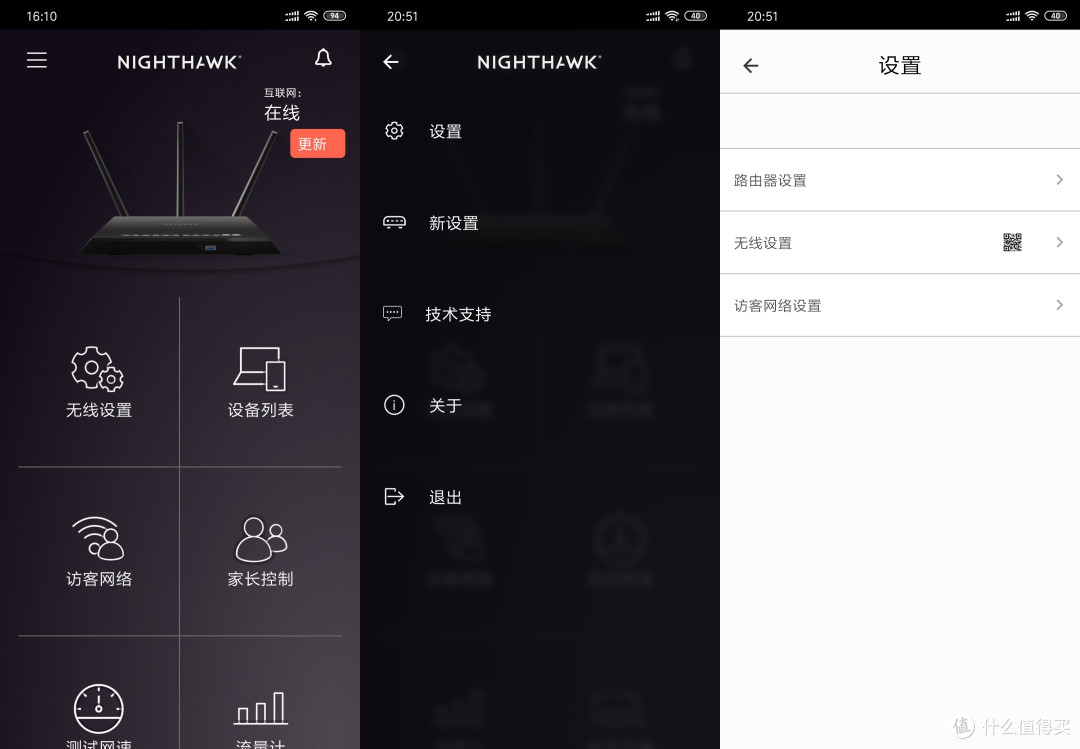This screenshot has width=1080, height=749.
Task: Tap the exit arrow icon beside 退出
Action: coord(394,496)
